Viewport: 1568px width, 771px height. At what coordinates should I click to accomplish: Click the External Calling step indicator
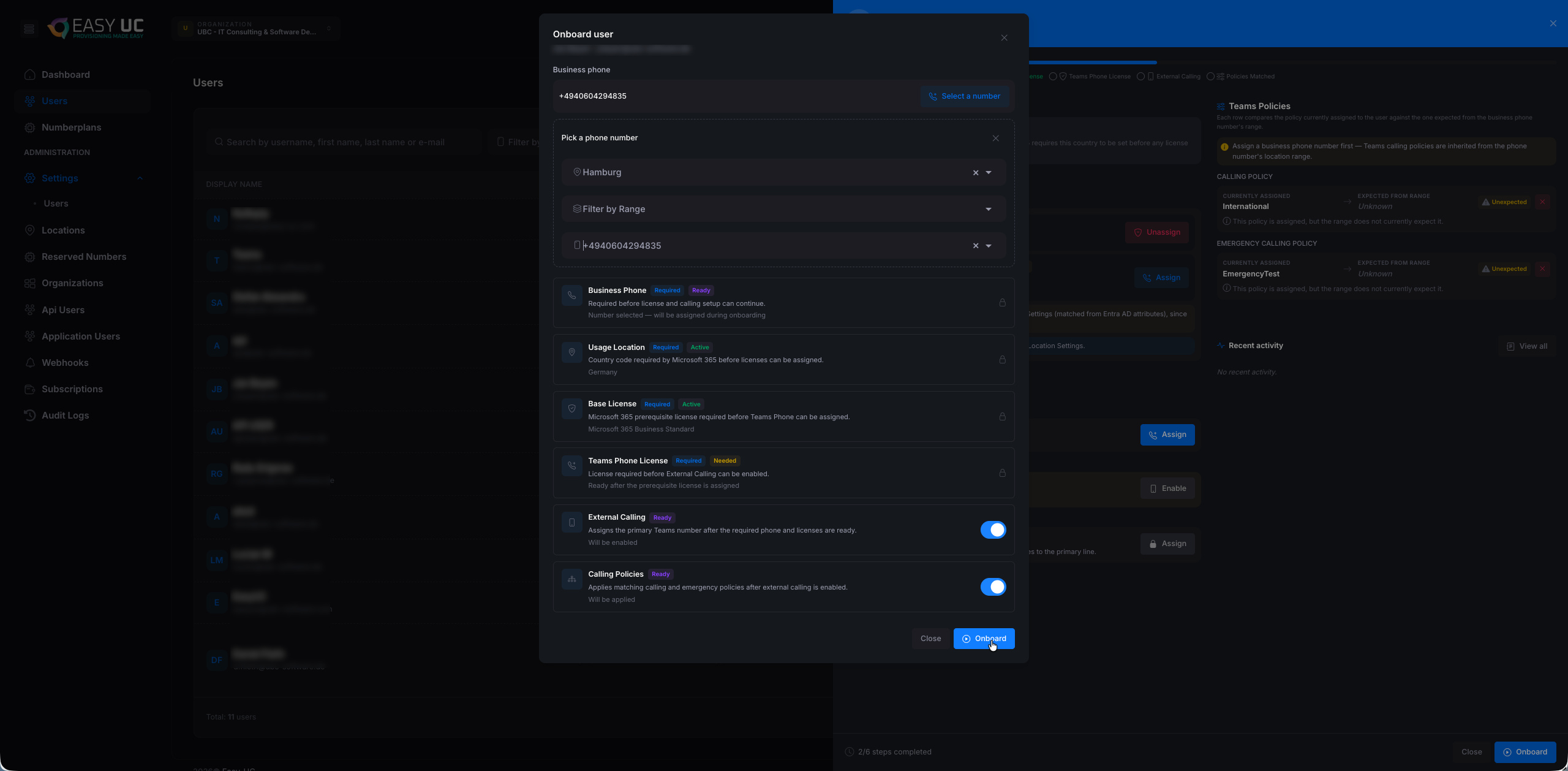(x=1169, y=77)
